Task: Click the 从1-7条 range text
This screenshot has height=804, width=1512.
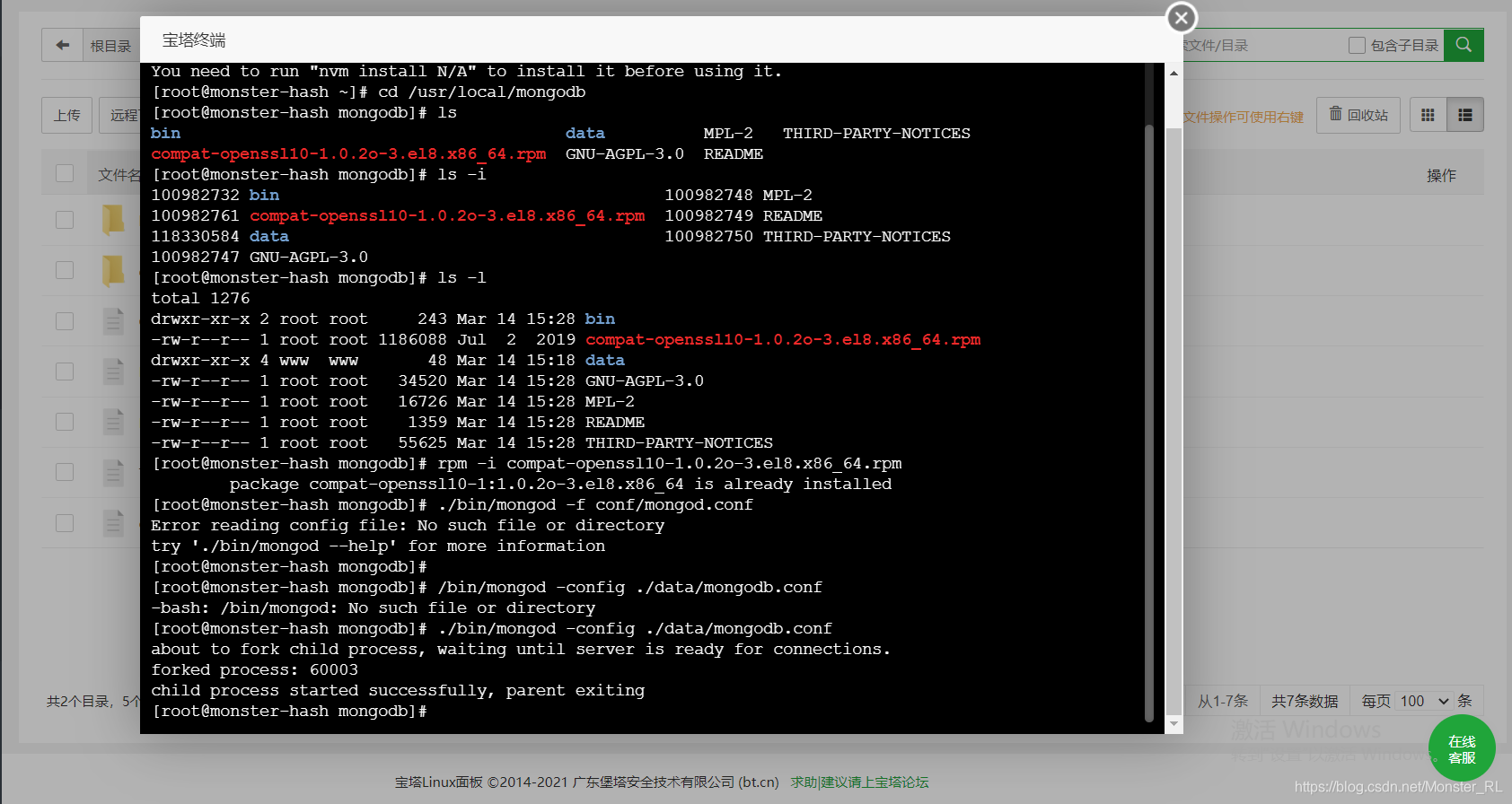Action: (1223, 701)
